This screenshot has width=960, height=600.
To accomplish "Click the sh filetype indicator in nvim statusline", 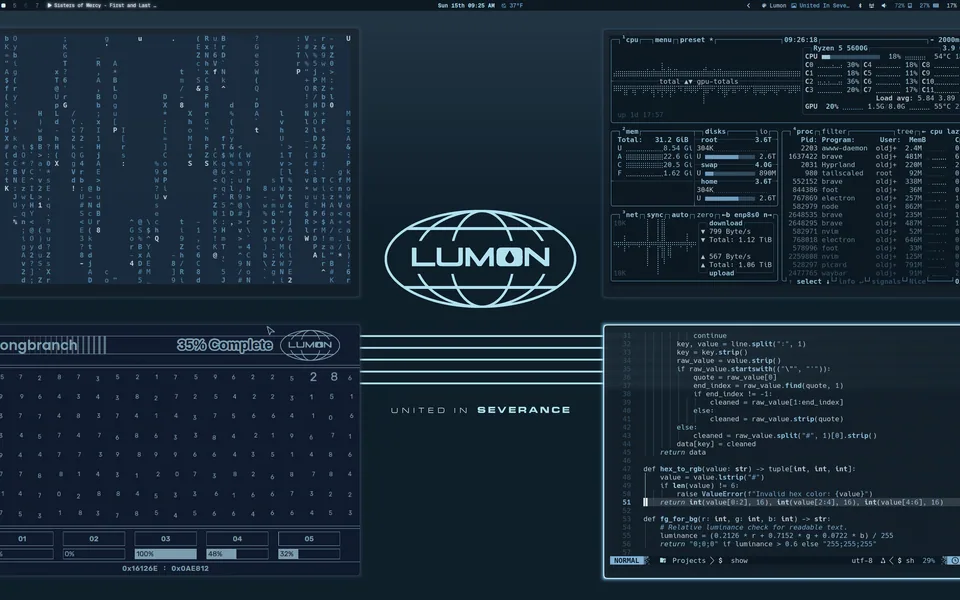I will pos(910,560).
